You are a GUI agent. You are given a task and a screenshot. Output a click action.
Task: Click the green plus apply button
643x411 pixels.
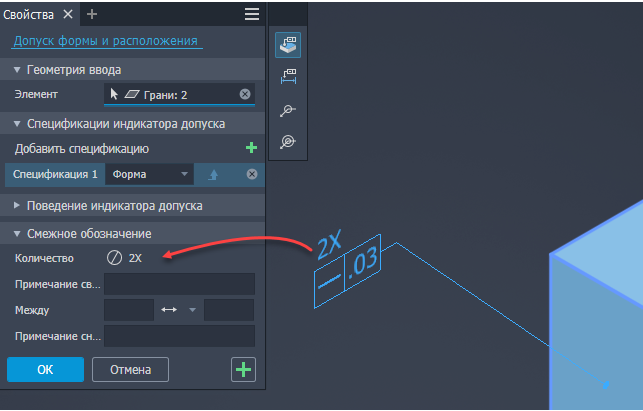[x=244, y=370]
